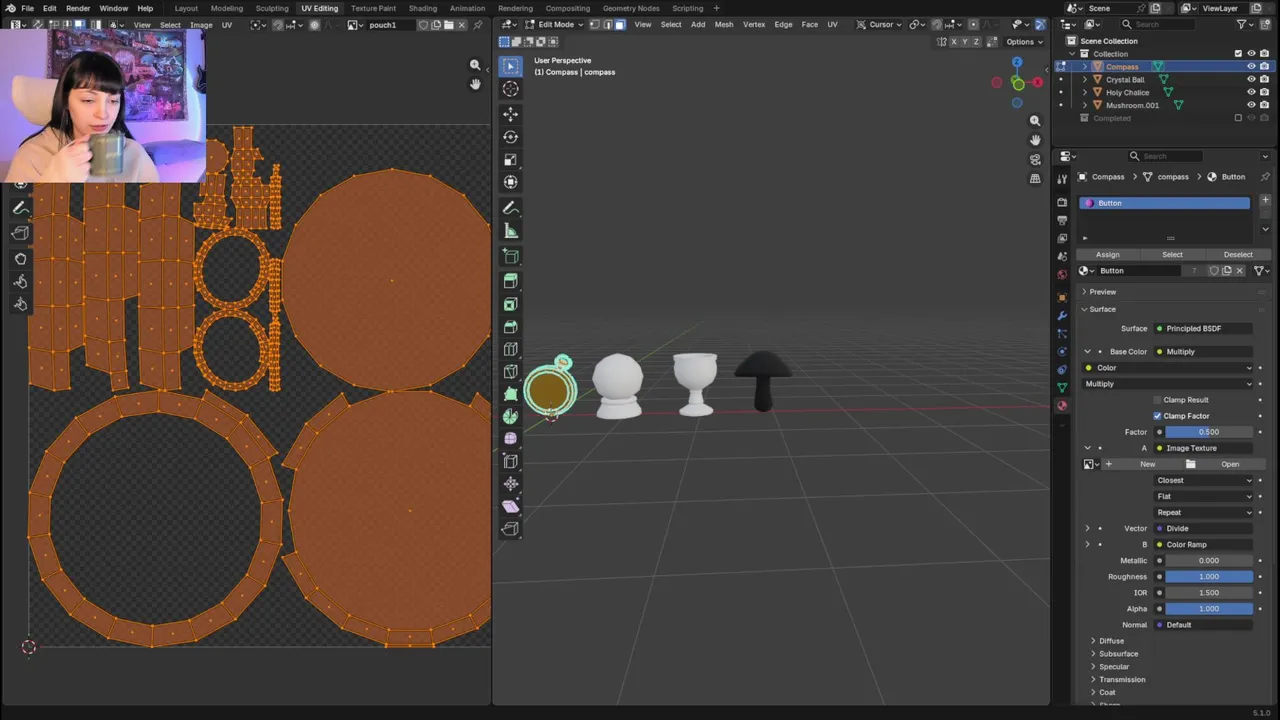
Task: Click the viewport zoom magnifier icon
Action: 1035,121
